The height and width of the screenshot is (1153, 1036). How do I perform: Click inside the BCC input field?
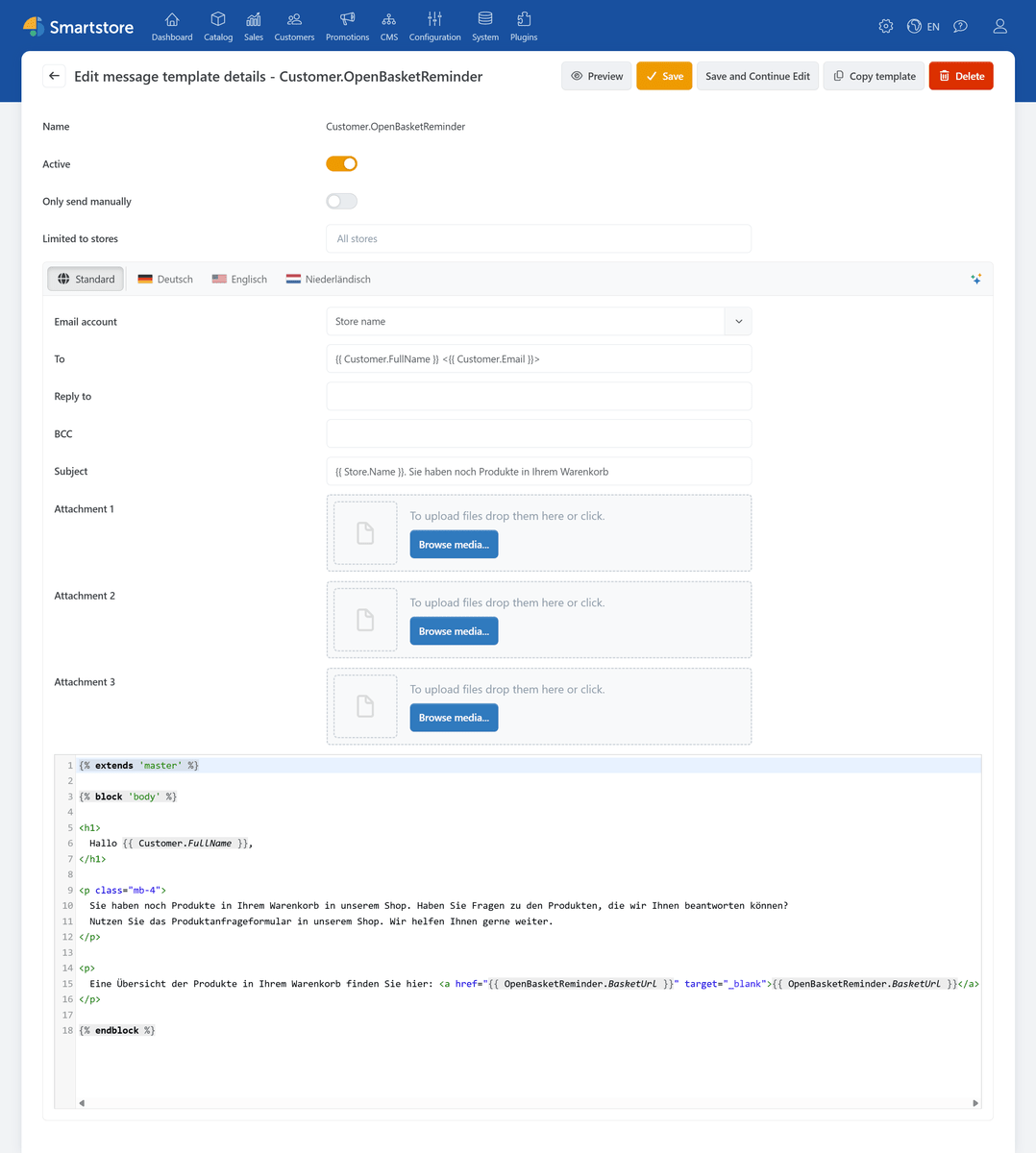538,433
